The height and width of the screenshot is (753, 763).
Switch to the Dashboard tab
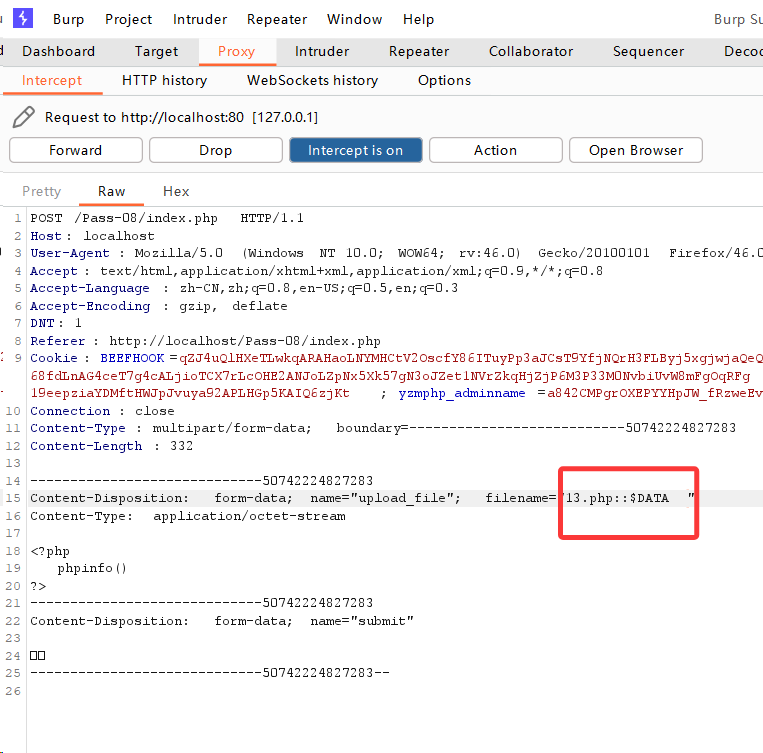pyautogui.click(x=58, y=51)
